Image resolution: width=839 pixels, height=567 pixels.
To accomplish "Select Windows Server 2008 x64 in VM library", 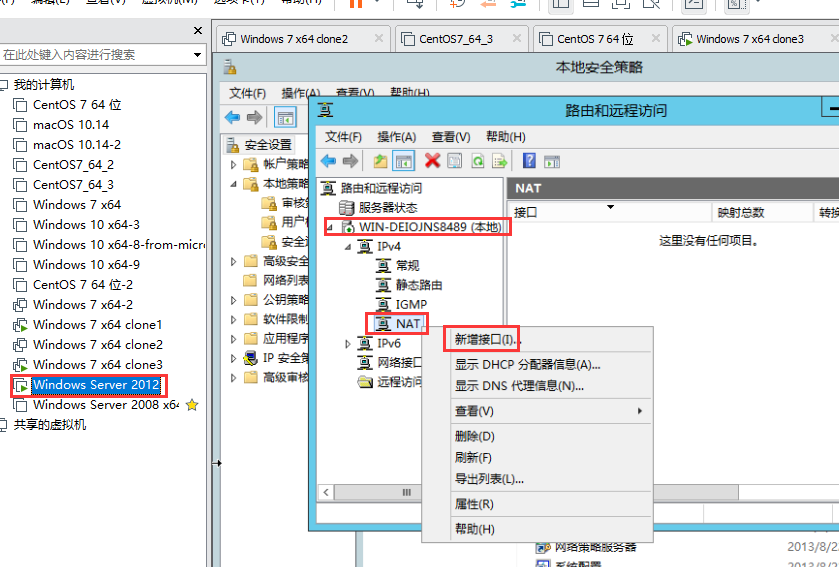I will (x=106, y=405).
